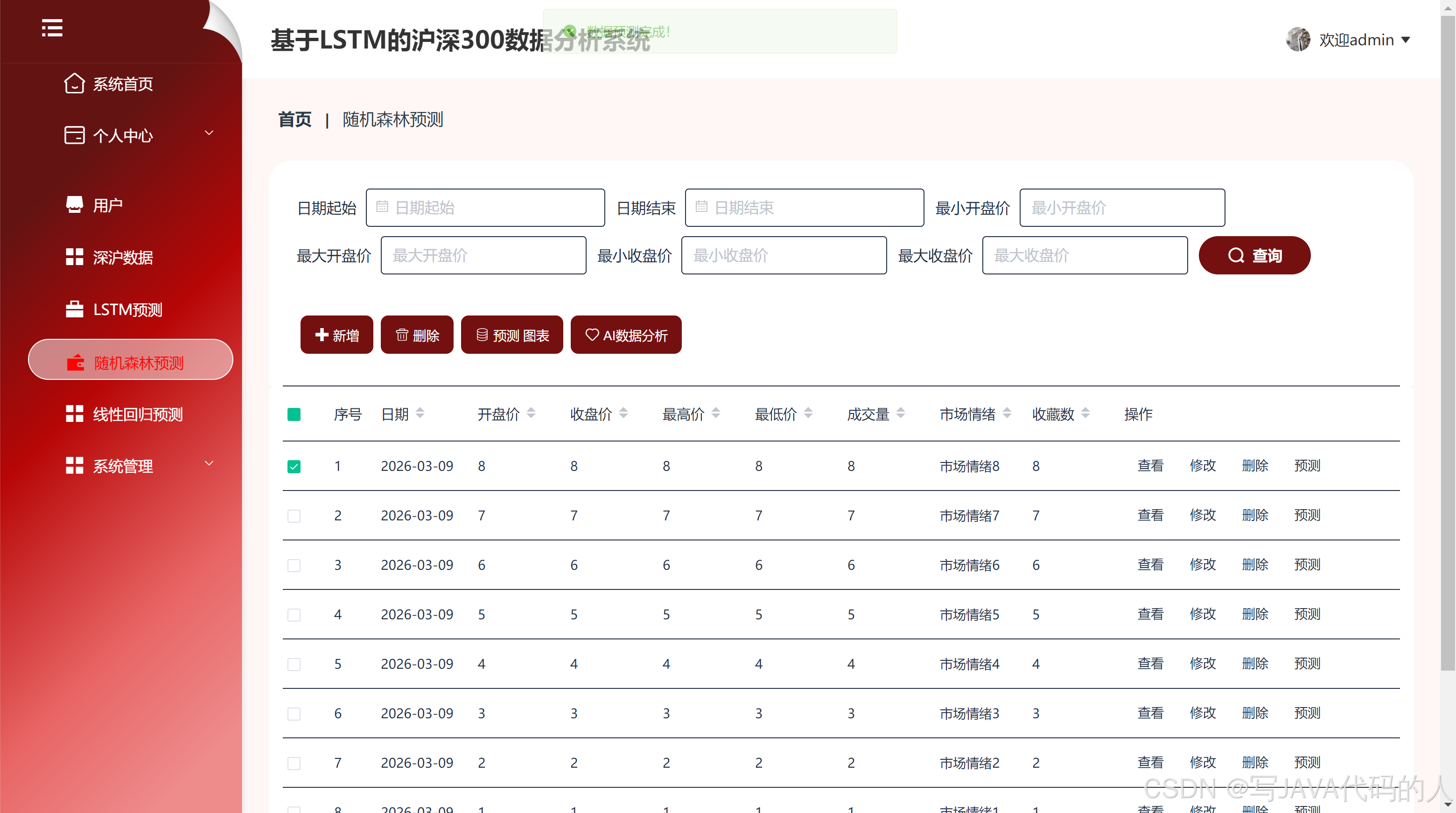The image size is (1456, 813).
Task: Click the plus icon on 新增 button
Action: [322, 334]
